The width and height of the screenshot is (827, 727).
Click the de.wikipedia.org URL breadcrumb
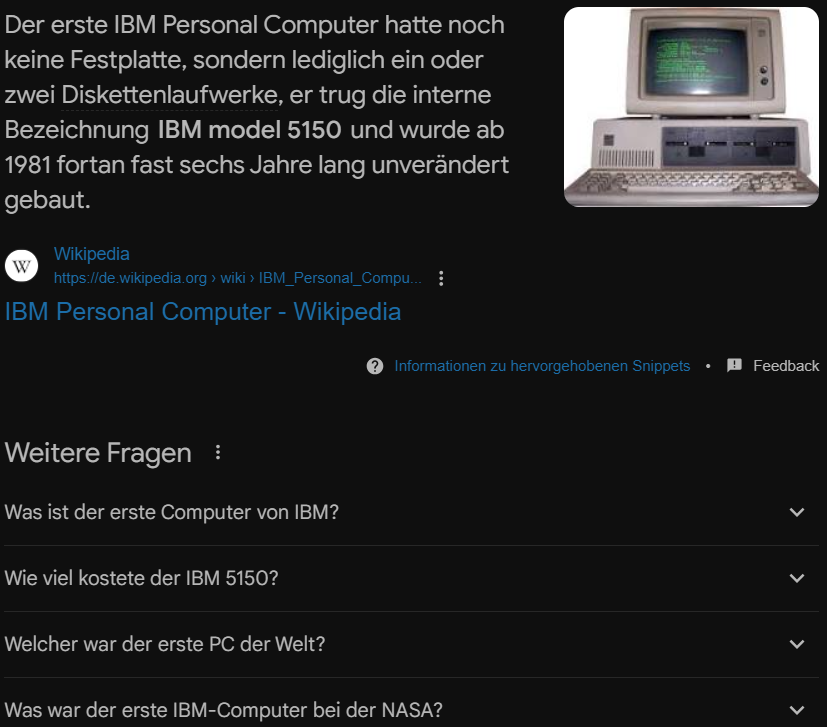[237, 278]
